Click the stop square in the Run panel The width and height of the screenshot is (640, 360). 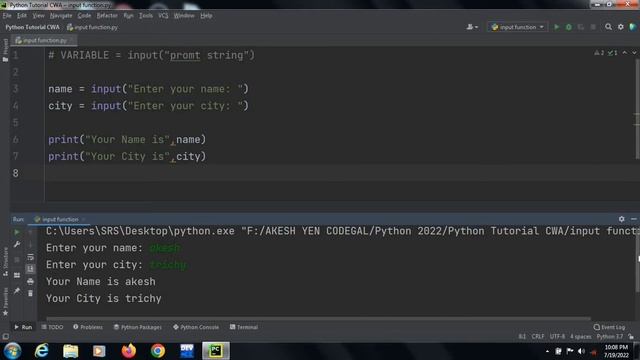point(17,260)
